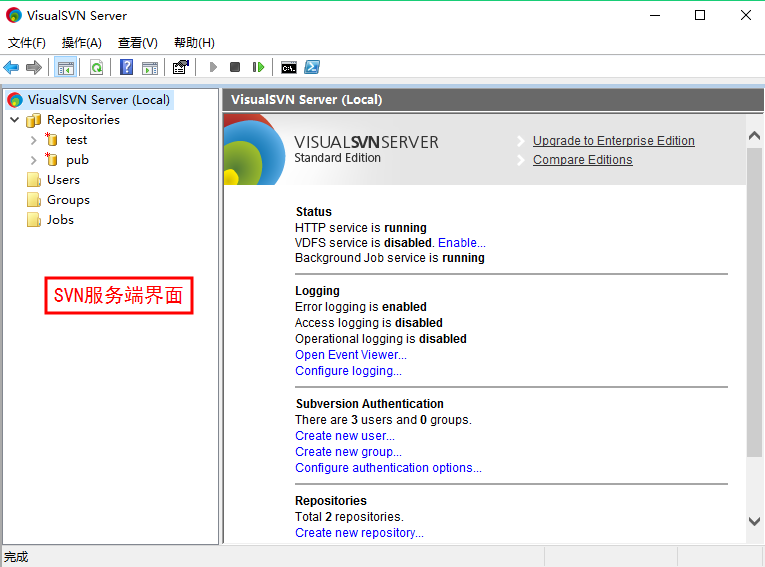
Task: Click the Groups folder icon
Action: [x=34, y=200]
